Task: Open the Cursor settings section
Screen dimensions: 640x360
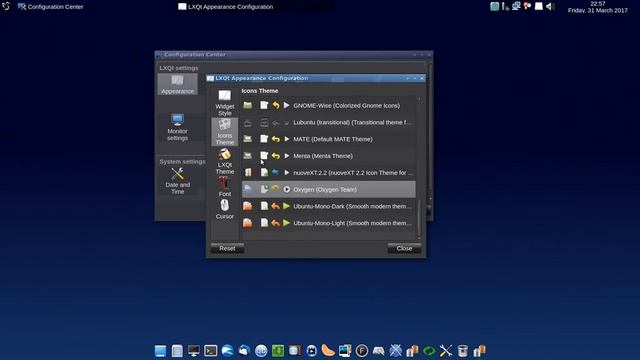Action: pyautogui.click(x=224, y=210)
